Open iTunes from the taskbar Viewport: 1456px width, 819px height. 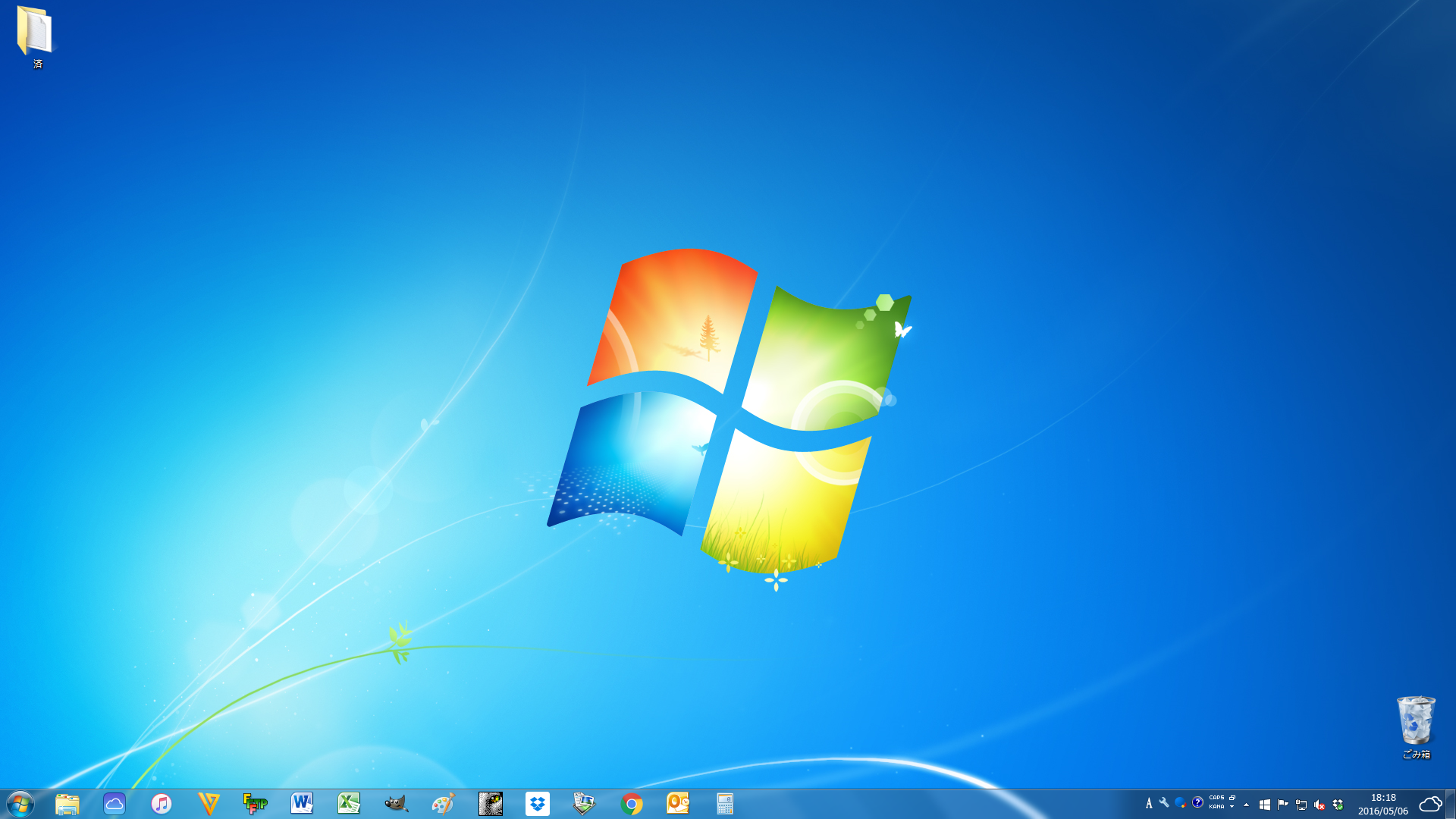[162, 804]
